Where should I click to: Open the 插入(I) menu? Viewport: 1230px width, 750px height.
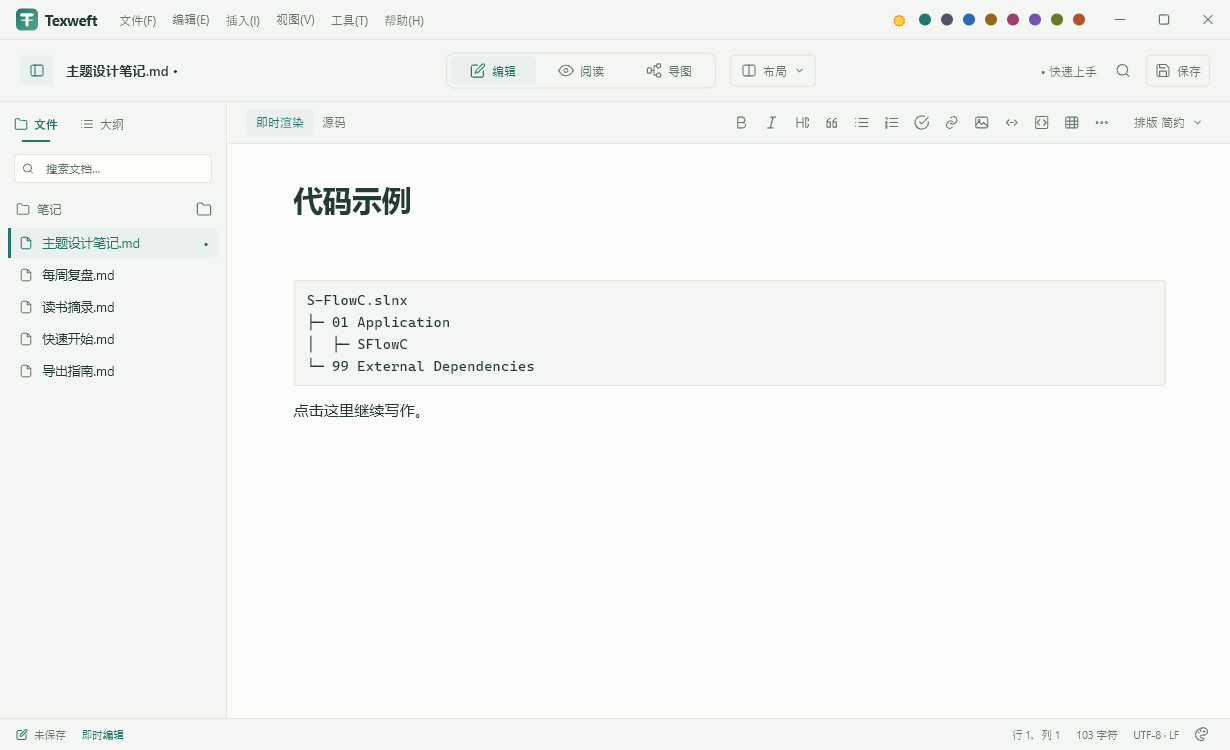pos(243,20)
